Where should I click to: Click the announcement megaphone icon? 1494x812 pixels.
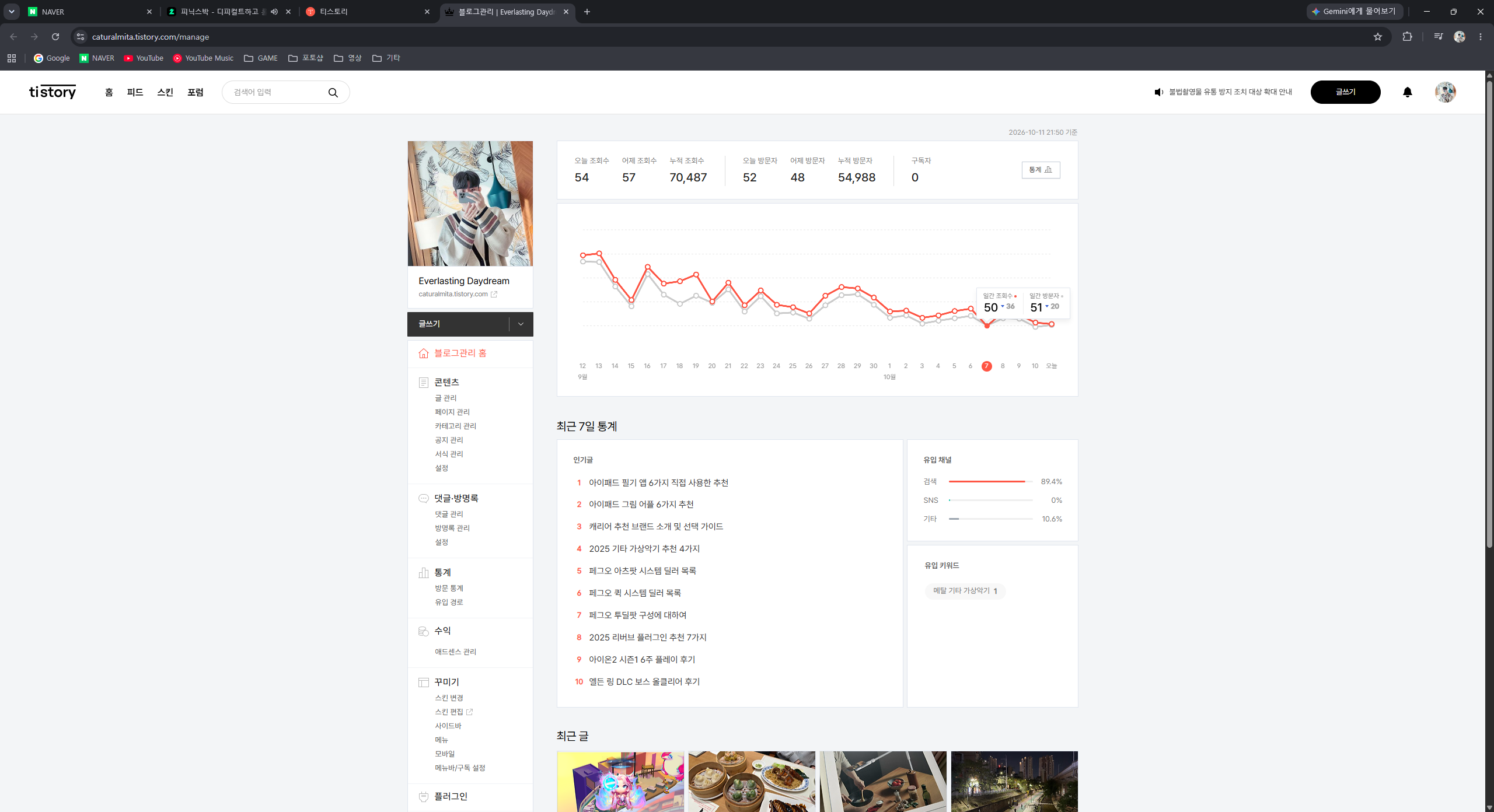click(x=1158, y=92)
